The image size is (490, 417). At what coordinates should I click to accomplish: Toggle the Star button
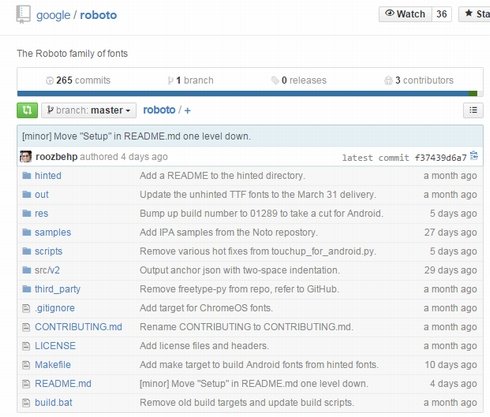pos(474,14)
